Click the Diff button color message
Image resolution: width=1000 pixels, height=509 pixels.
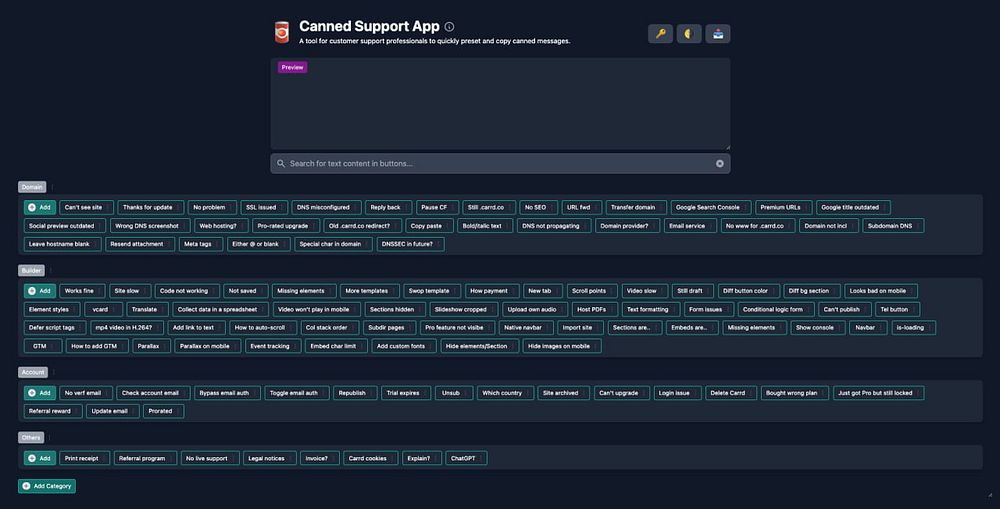pos(748,291)
